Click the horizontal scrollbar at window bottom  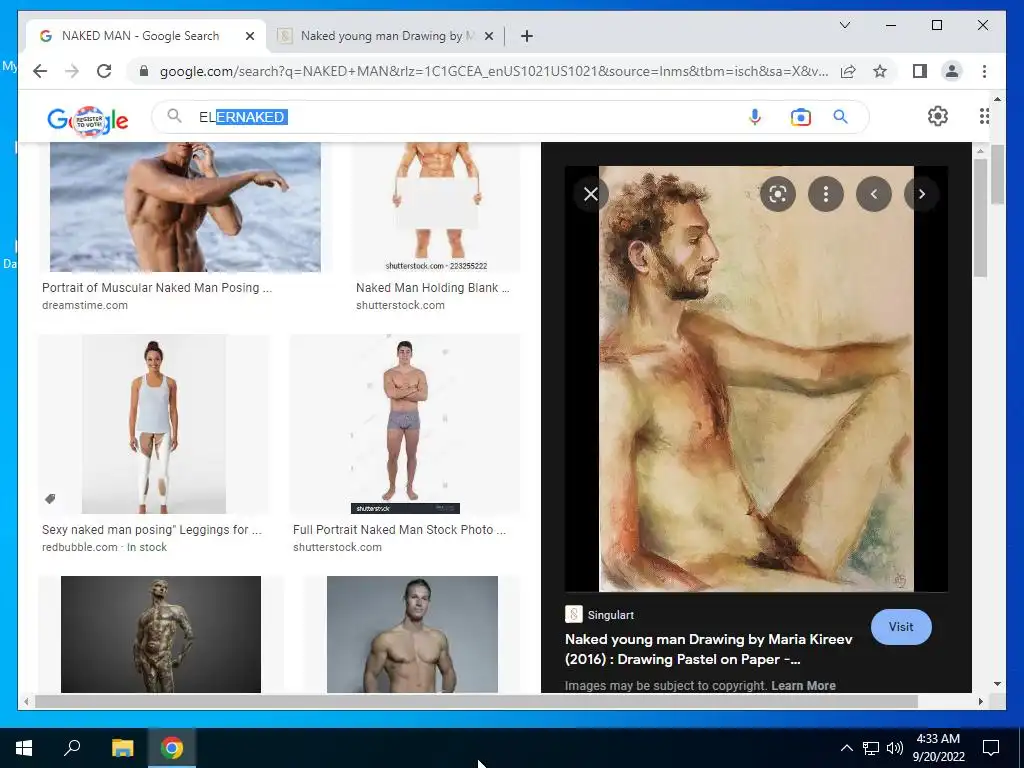pyautogui.click(x=476, y=701)
